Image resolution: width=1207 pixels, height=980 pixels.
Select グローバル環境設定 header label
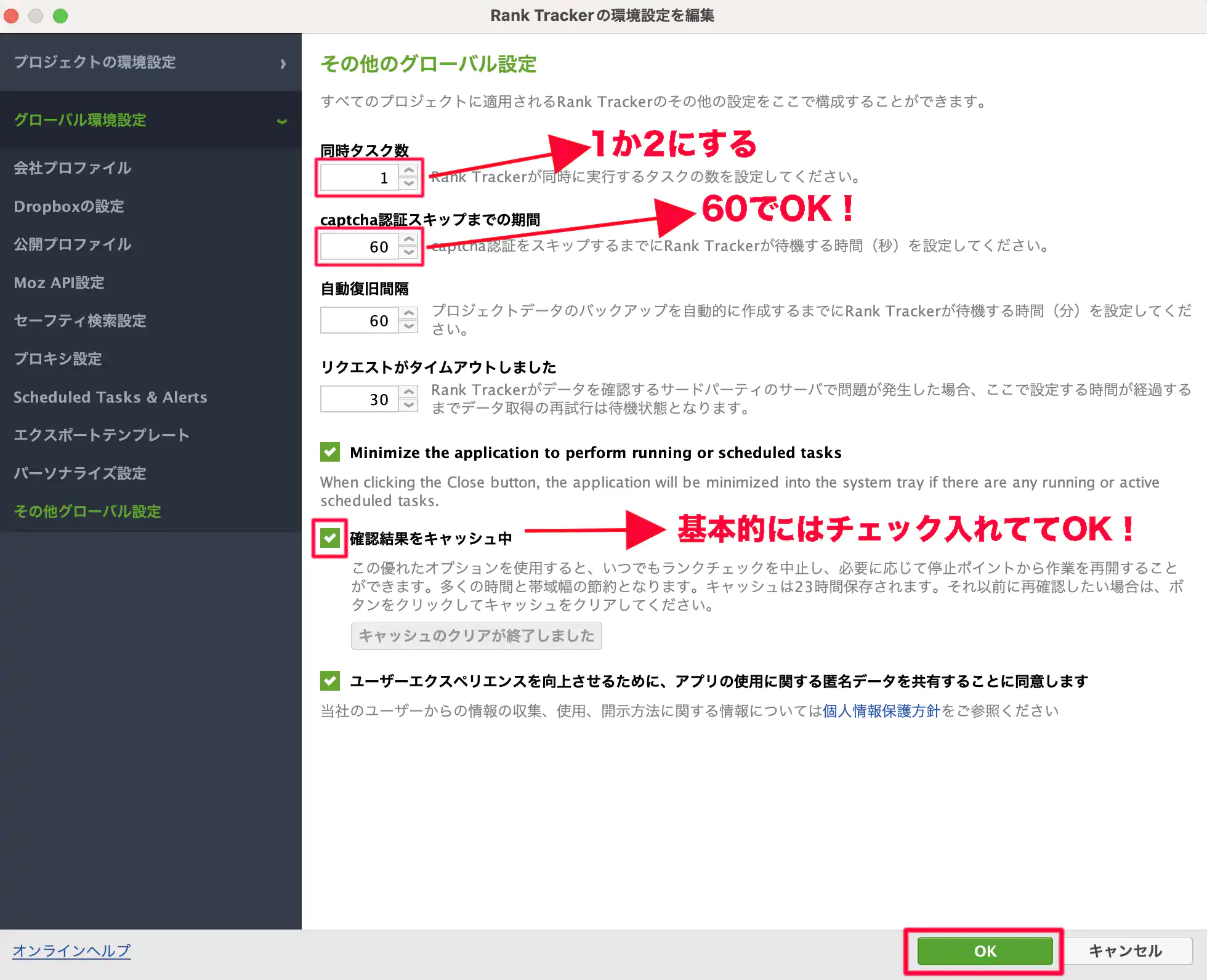pyautogui.click(x=80, y=120)
